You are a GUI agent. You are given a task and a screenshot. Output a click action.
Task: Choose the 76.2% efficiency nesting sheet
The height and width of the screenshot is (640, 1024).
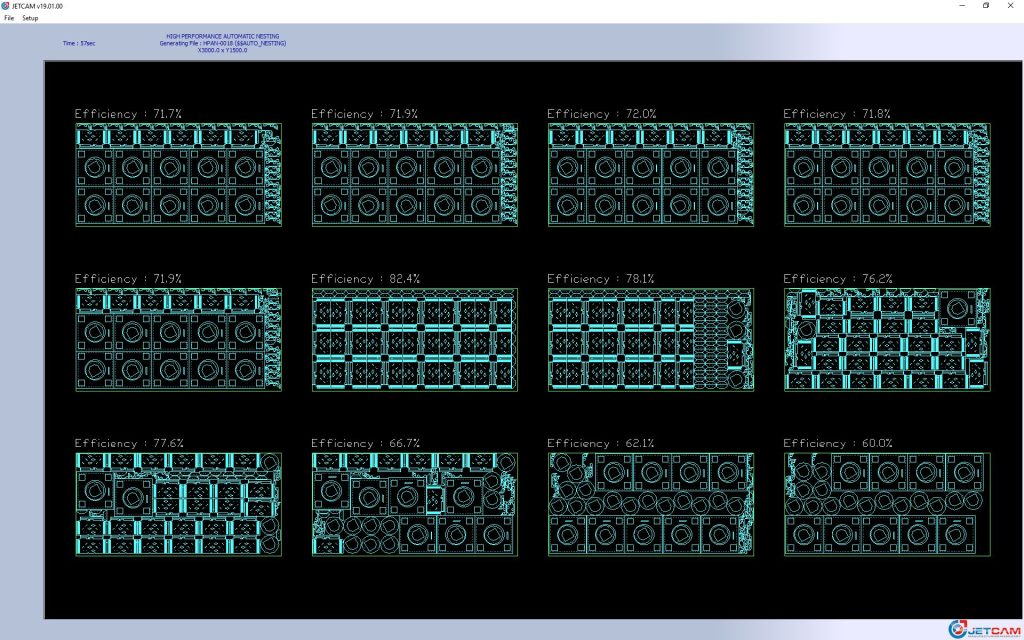886,339
